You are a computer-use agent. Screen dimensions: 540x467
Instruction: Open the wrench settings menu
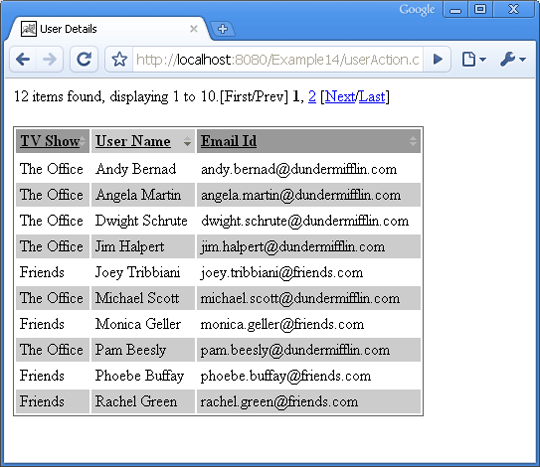(513, 60)
